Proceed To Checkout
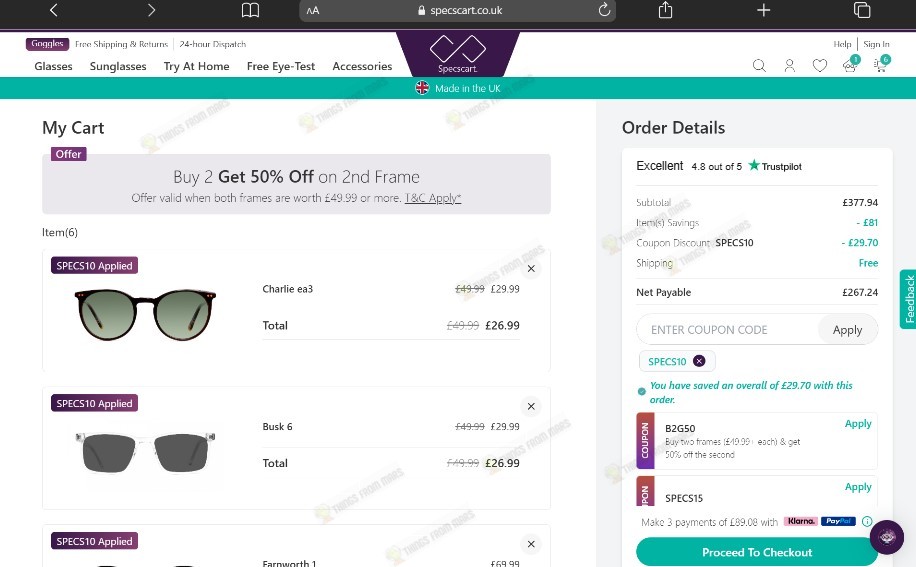 [x=757, y=552]
